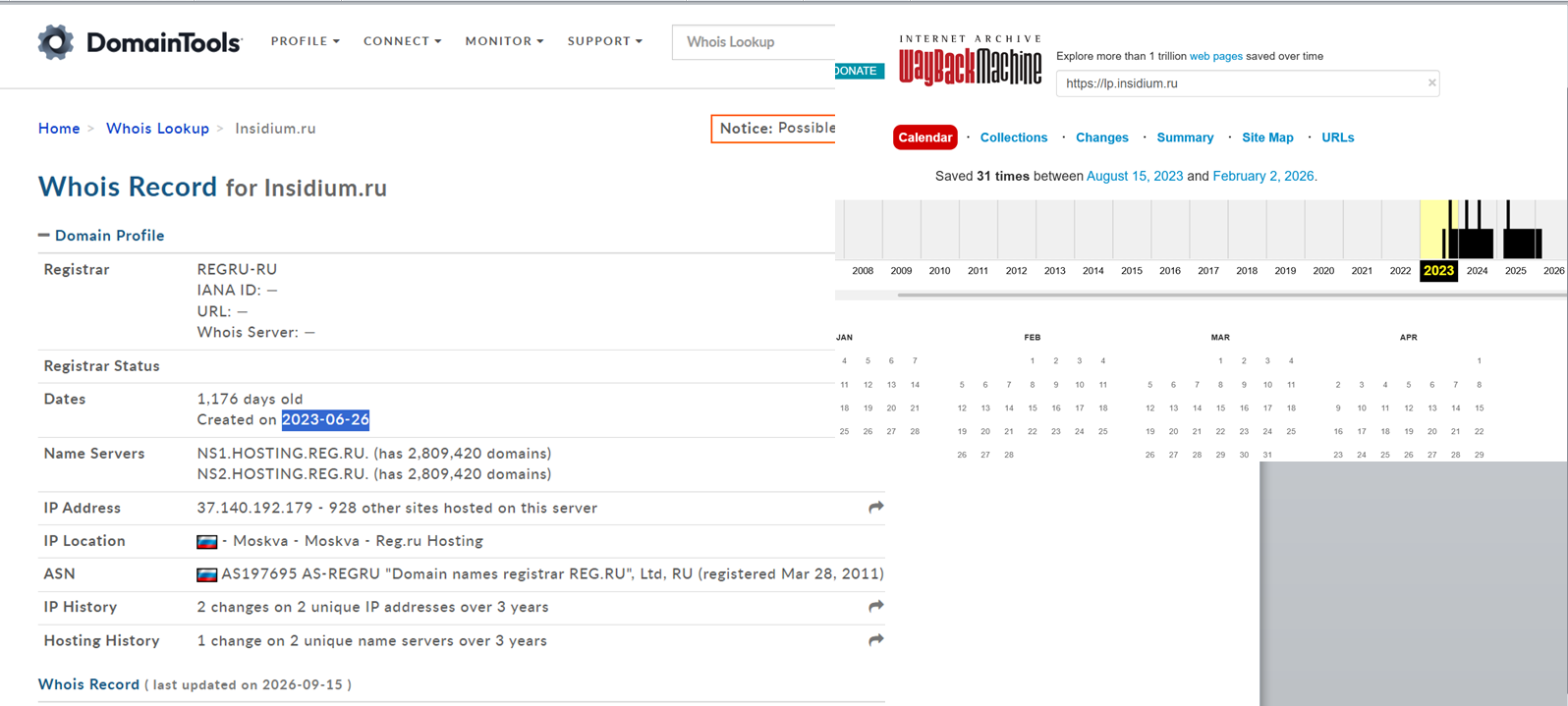The width and height of the screenshot is (1568, 706).
Task: Select year 2015 on the timeline
Action: (x=1131, y=271)
